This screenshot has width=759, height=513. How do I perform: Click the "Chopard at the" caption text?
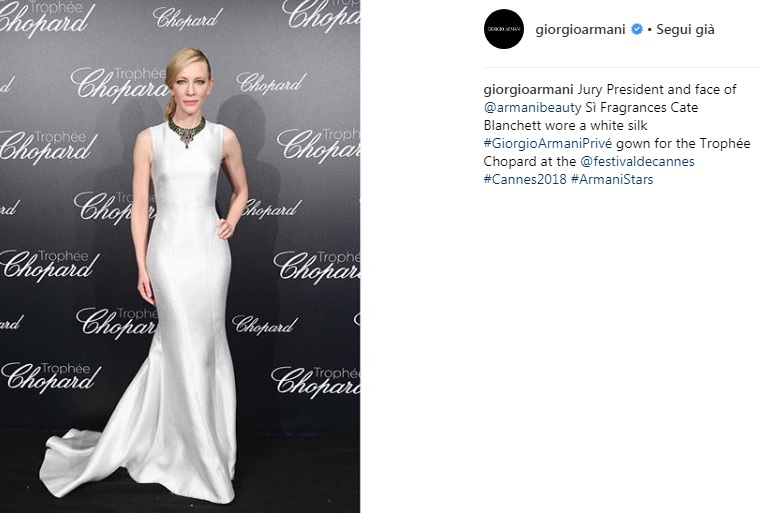pyautogui.click(x=530, y=161)
